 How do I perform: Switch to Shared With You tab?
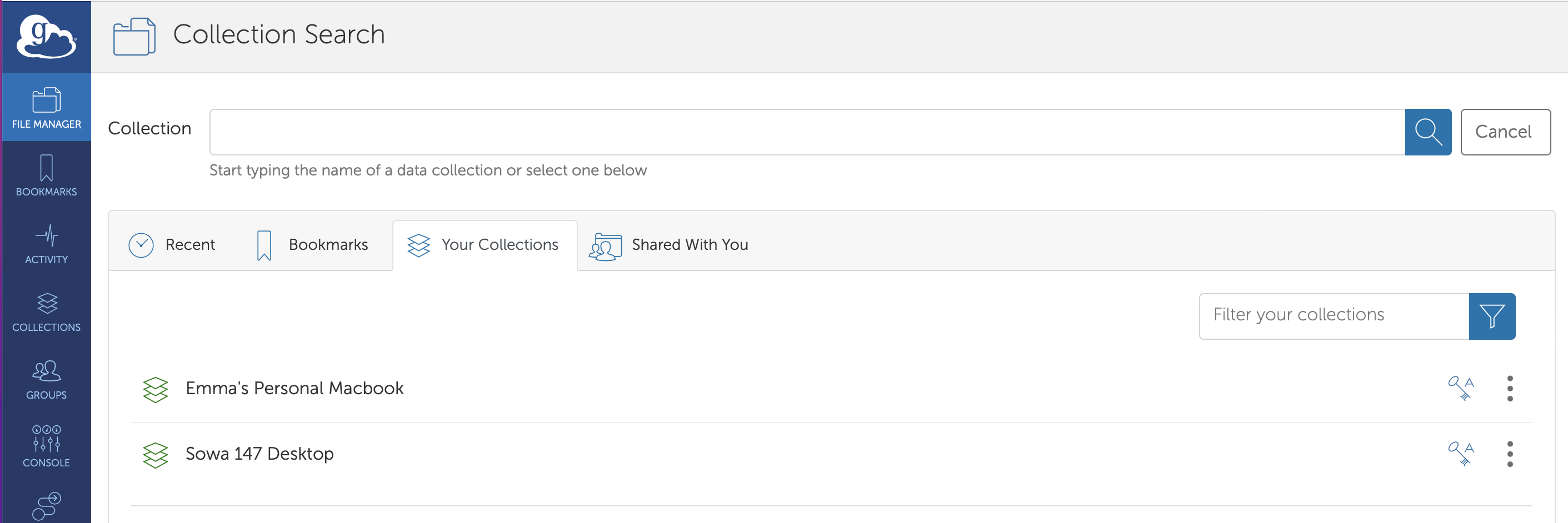pos(668,244)
